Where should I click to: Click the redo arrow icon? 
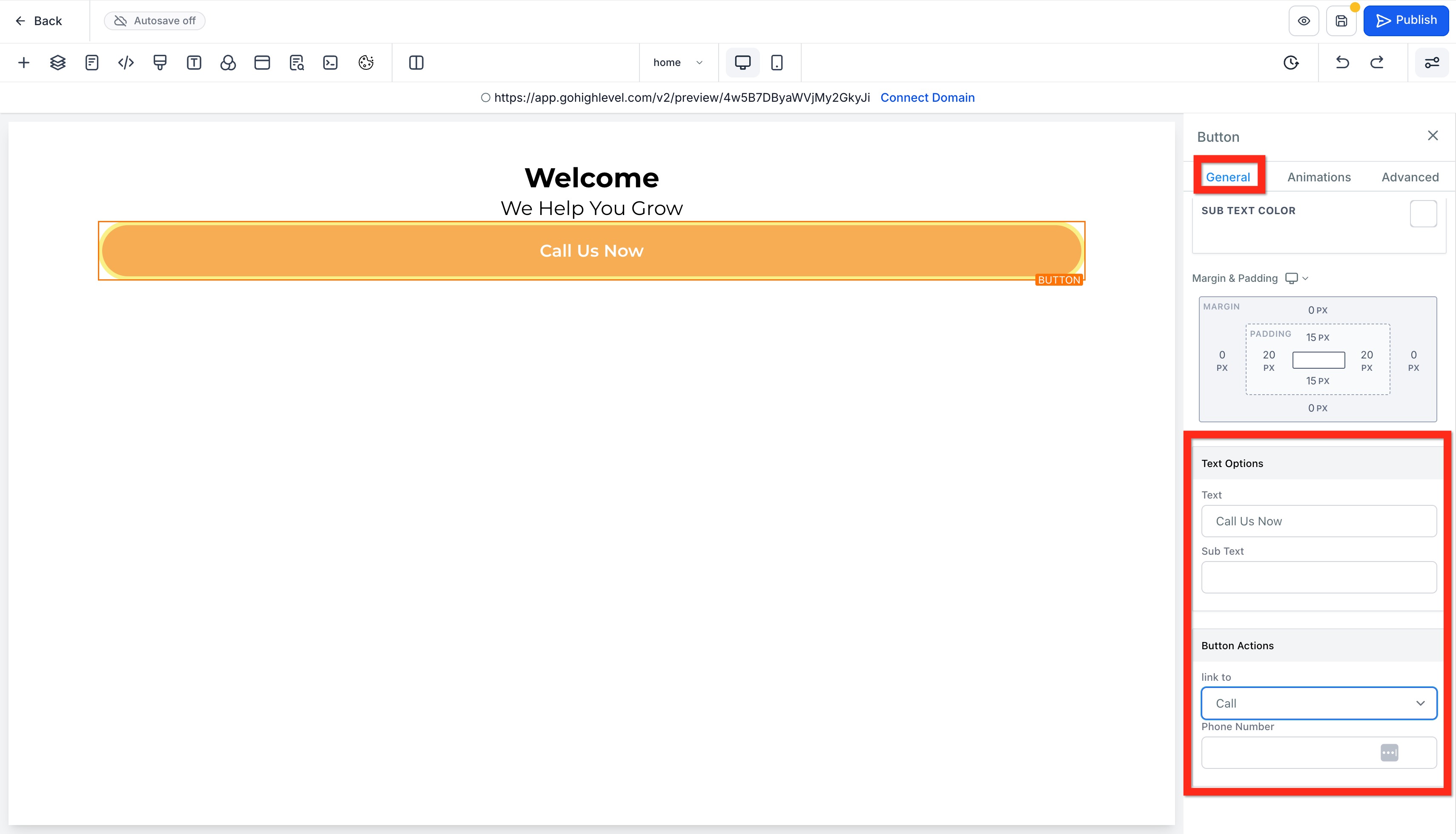coord(1377,63)
